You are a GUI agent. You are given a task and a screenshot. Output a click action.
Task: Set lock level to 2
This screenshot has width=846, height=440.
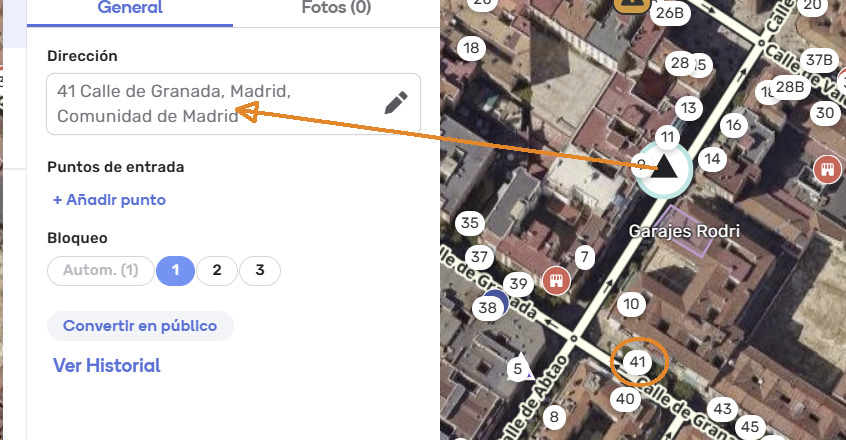217,270
